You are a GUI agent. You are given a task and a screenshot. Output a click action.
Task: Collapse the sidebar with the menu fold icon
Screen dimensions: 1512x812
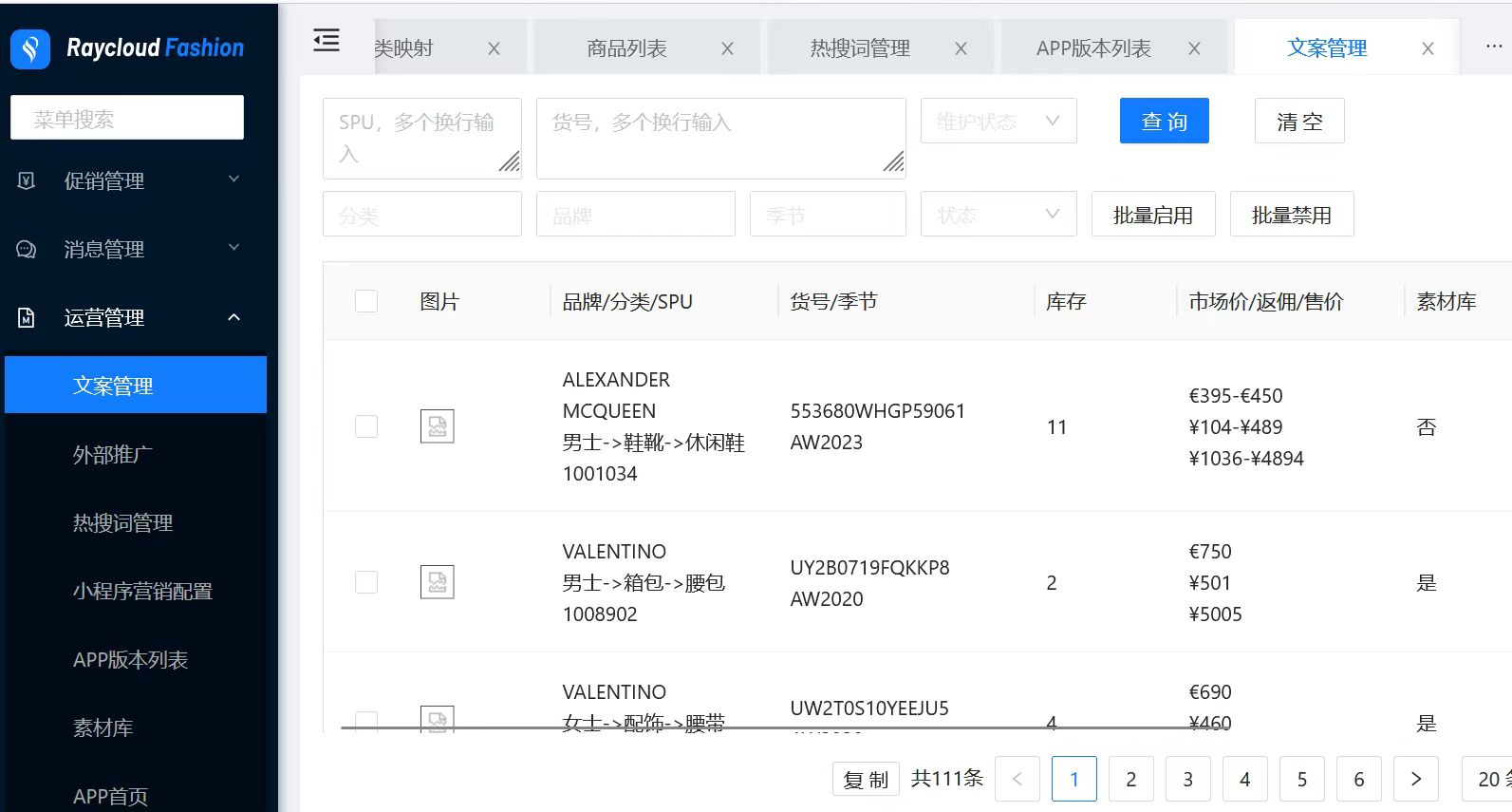point(327,40)
